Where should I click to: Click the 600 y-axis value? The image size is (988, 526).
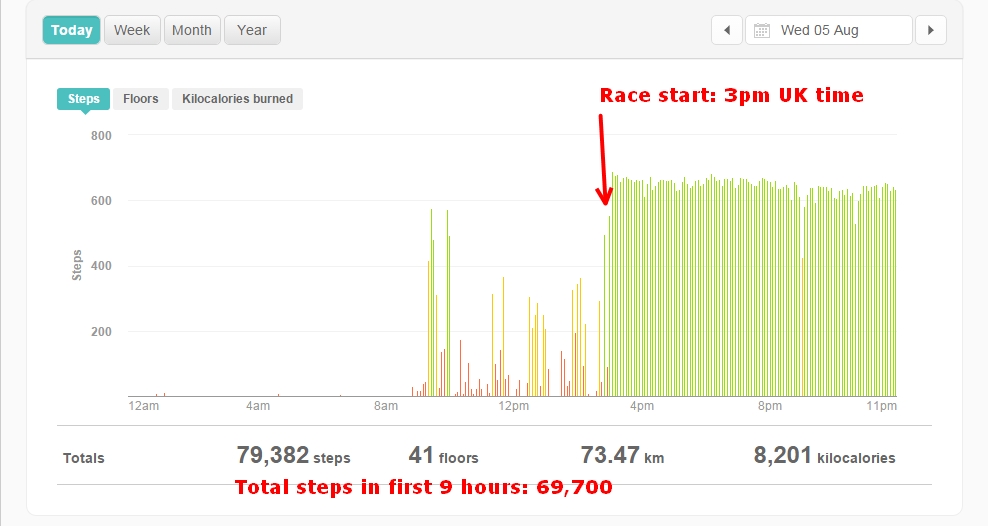coord(101,201)
